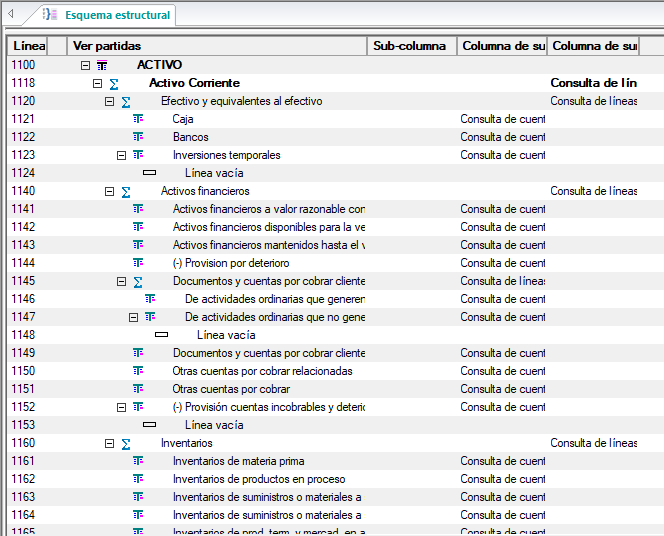
Task: Click the heading icon beside ACTIVO
Action: click(102, 65)
